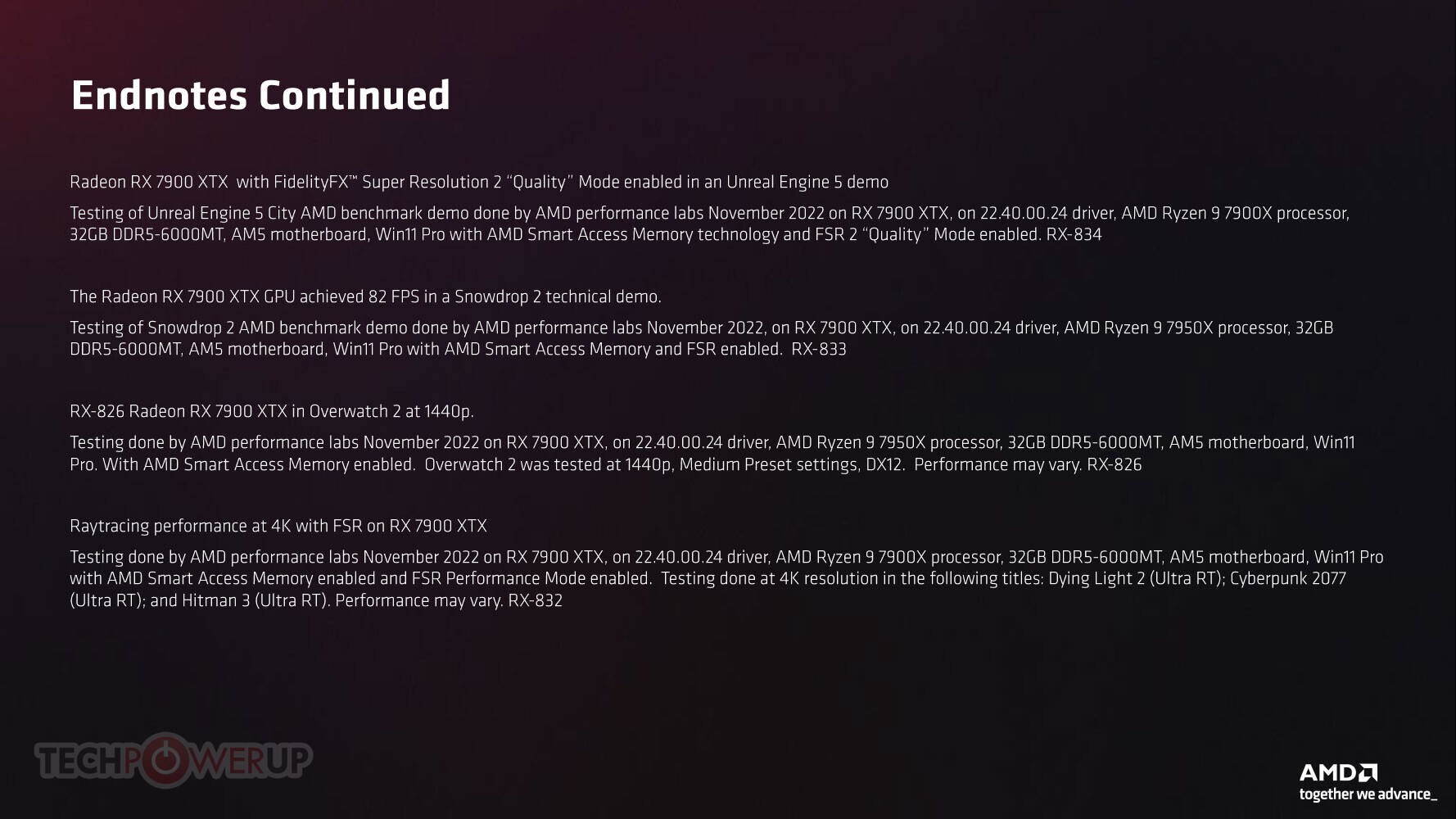Click the AMD arrow emblem

point(1368,772)
